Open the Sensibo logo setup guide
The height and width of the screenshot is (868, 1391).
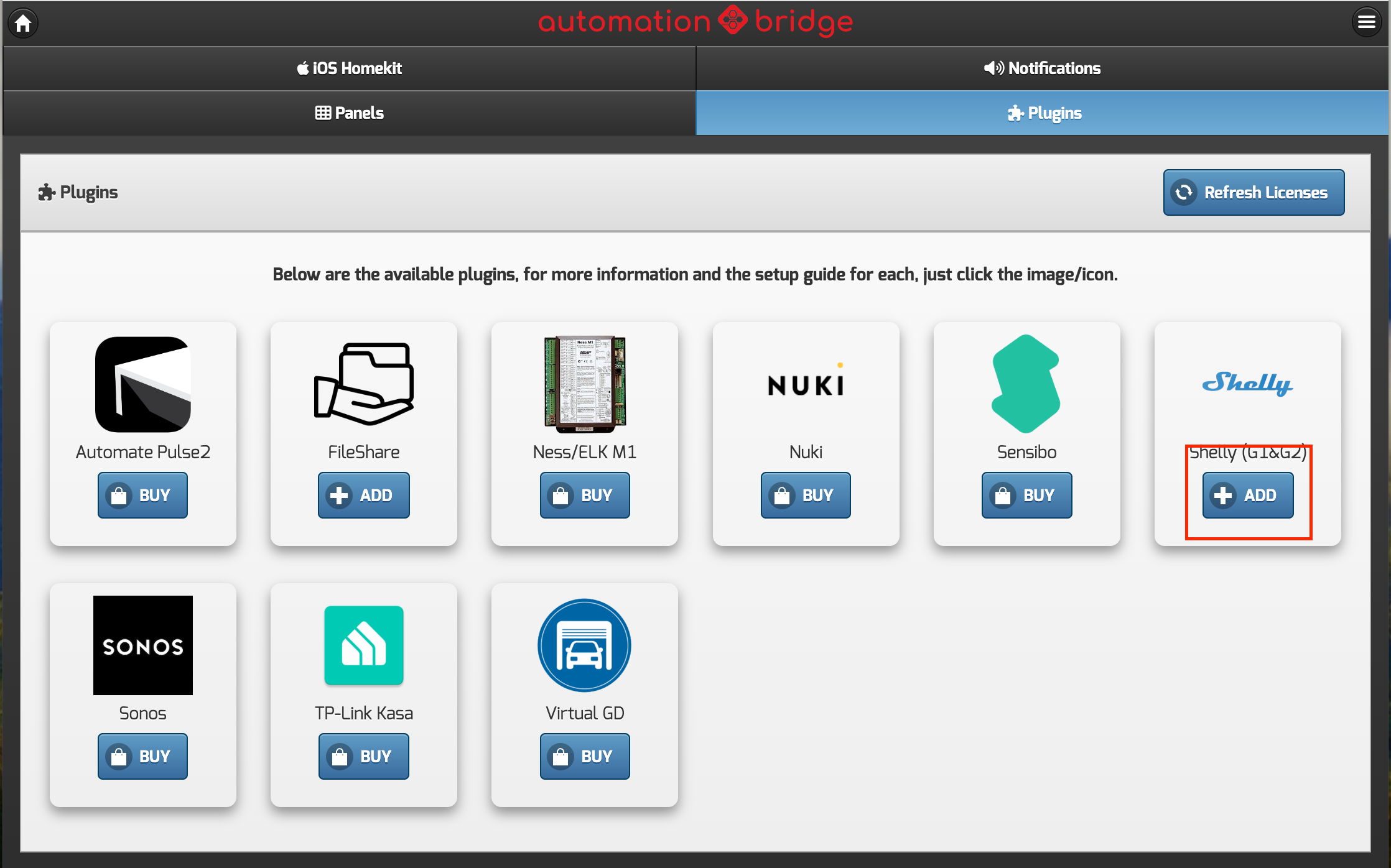click(x=1026, y=384)
